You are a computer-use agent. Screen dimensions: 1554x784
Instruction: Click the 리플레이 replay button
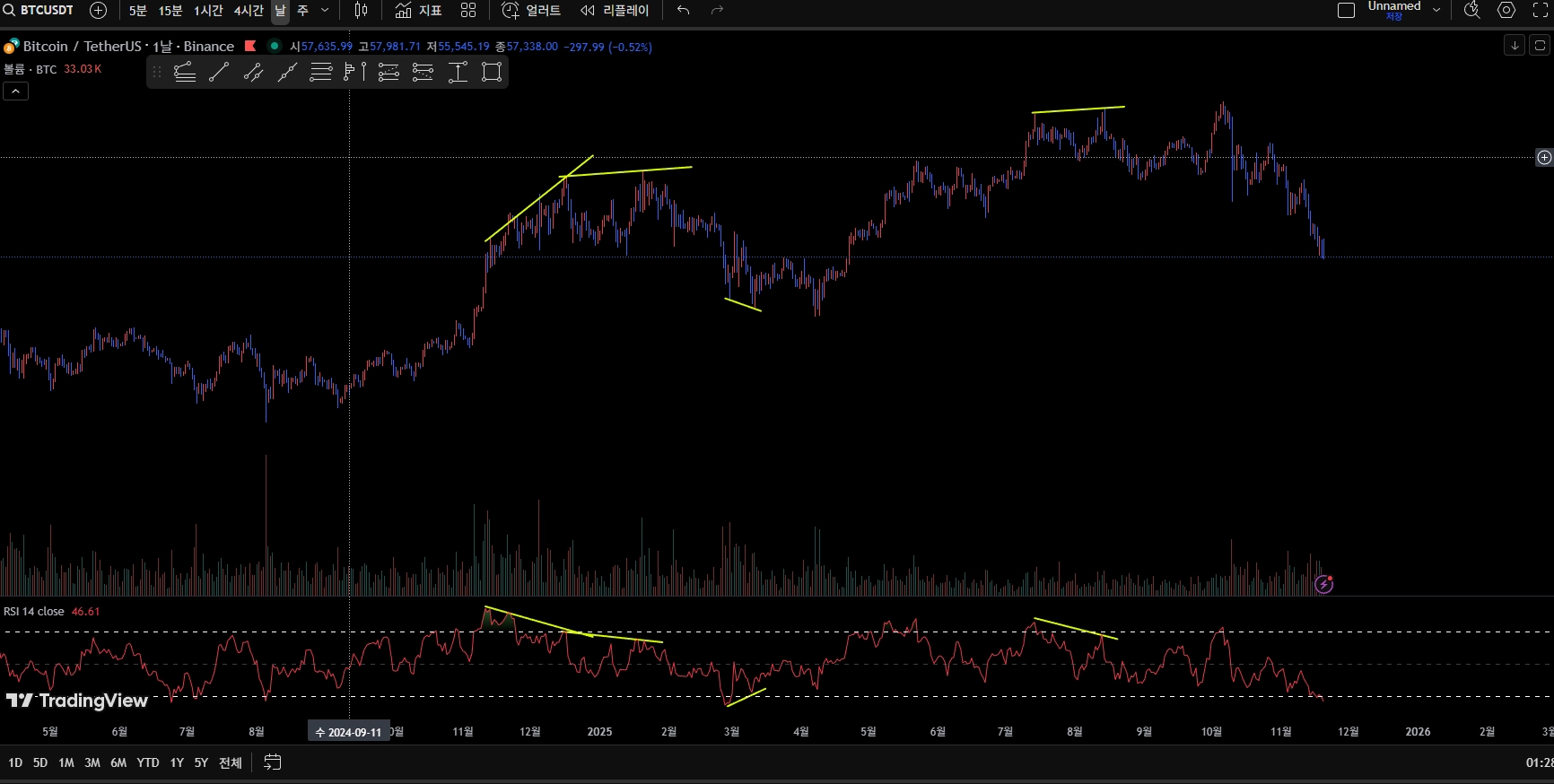pyautogui.click(x=615, y=11)
